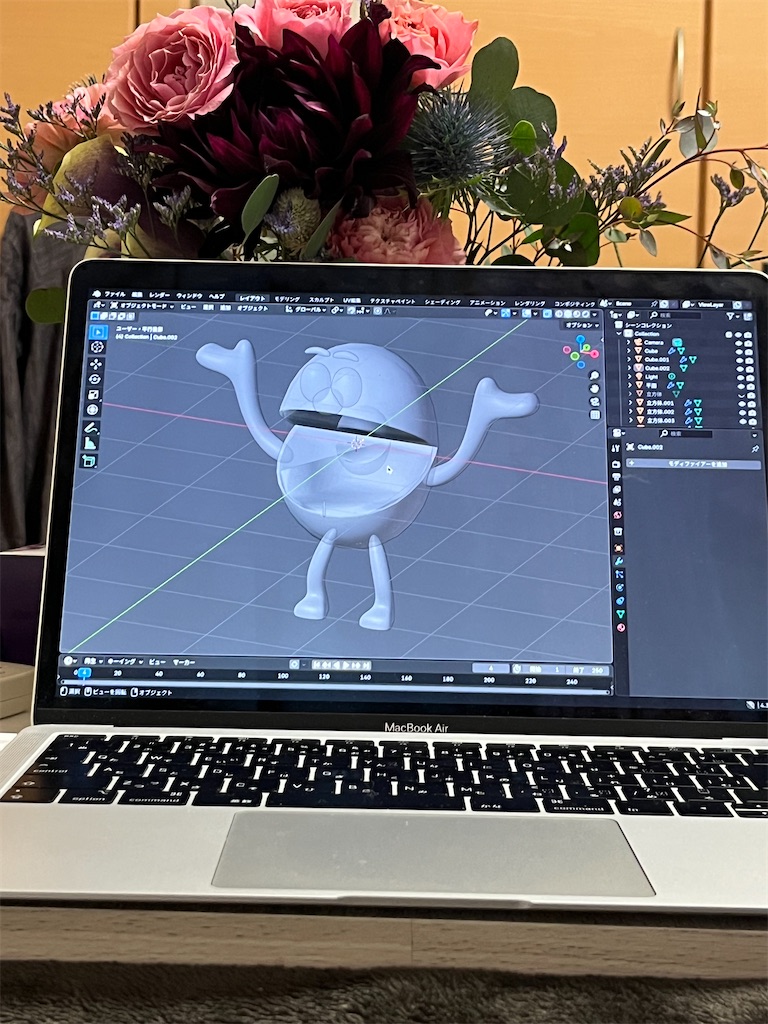This screenshot has height=1024, width=768.
Task: Open the ヘルプ menu
Action: (217, 296)
